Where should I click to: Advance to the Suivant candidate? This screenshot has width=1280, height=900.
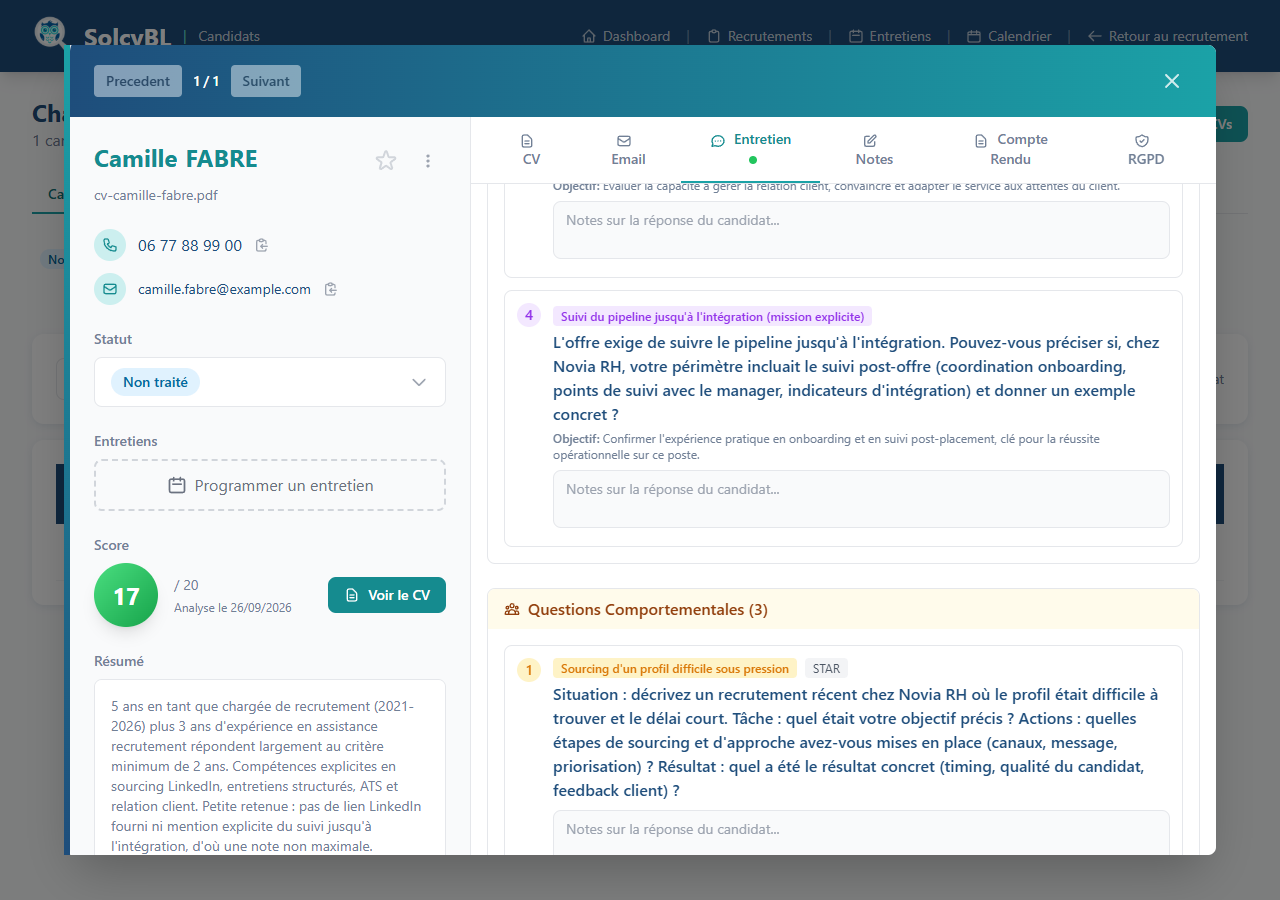(266, 81)
